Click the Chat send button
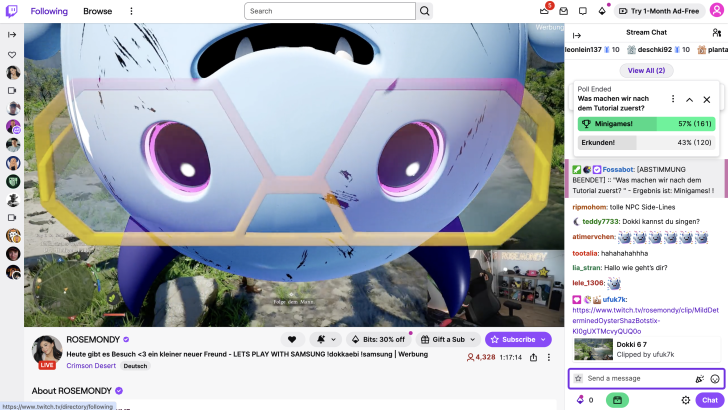This screenshot has width=728, height=410. [x=710, y=400]
